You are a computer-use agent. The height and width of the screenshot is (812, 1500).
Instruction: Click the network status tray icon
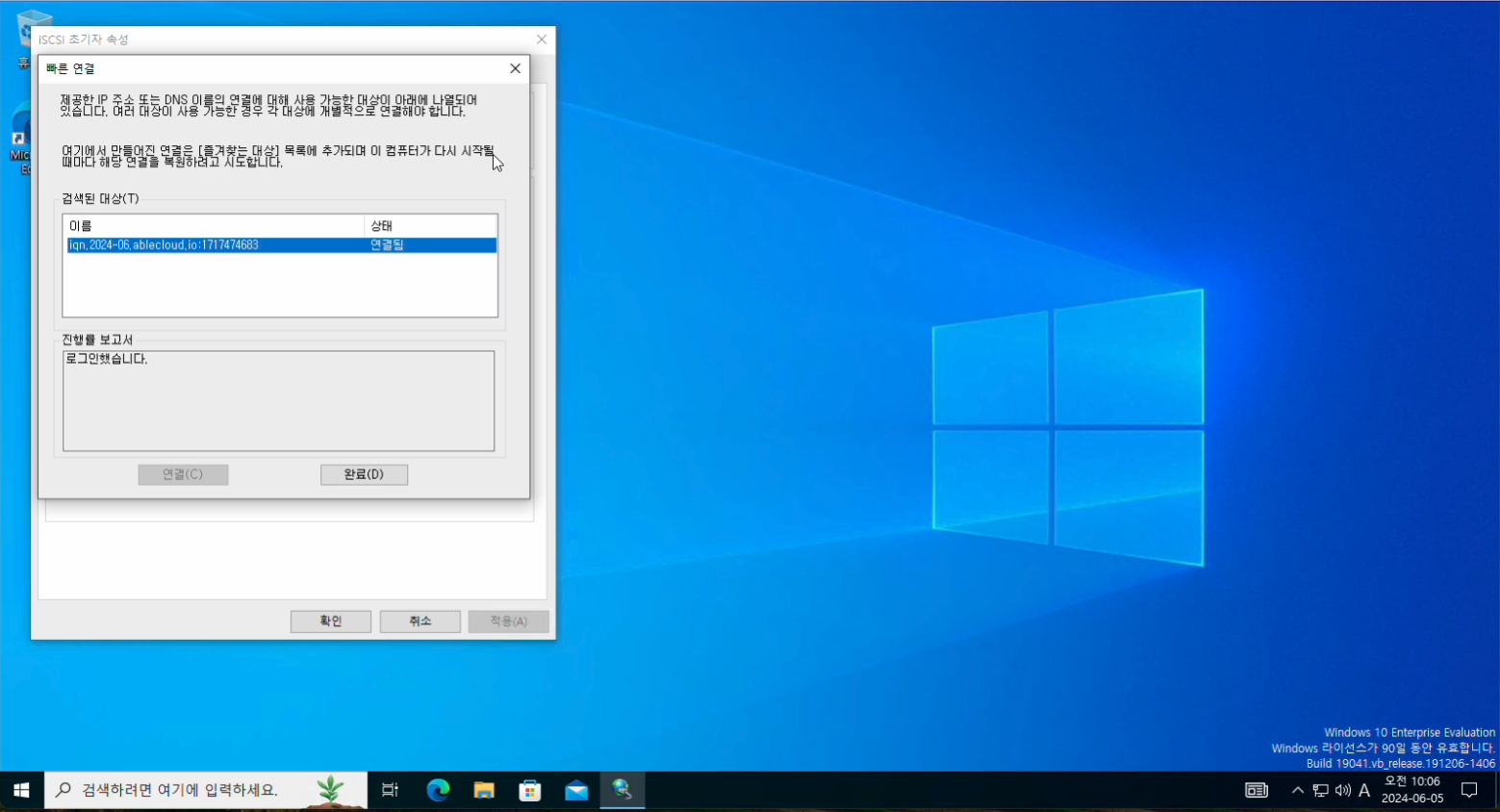[1320, 790]
